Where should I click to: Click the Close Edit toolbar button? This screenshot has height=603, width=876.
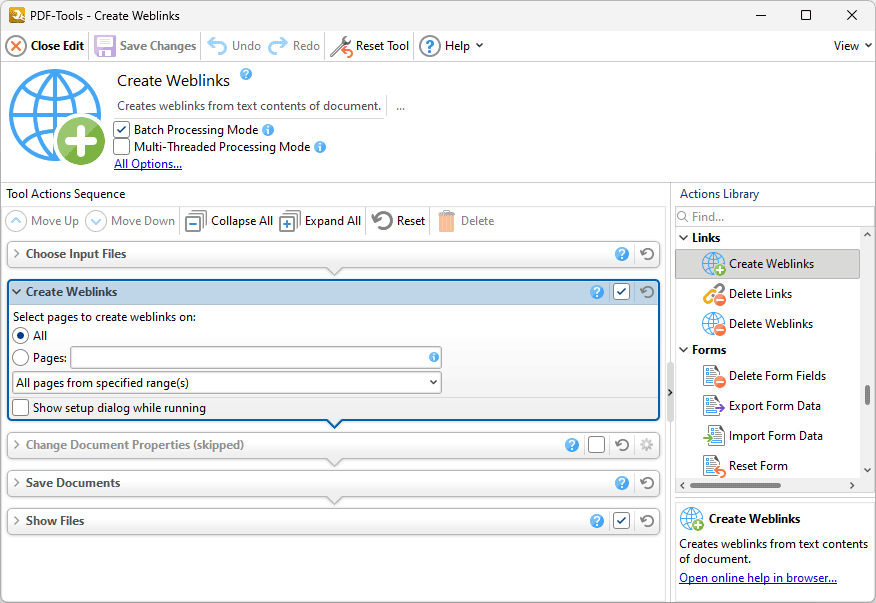pos(45,46)
